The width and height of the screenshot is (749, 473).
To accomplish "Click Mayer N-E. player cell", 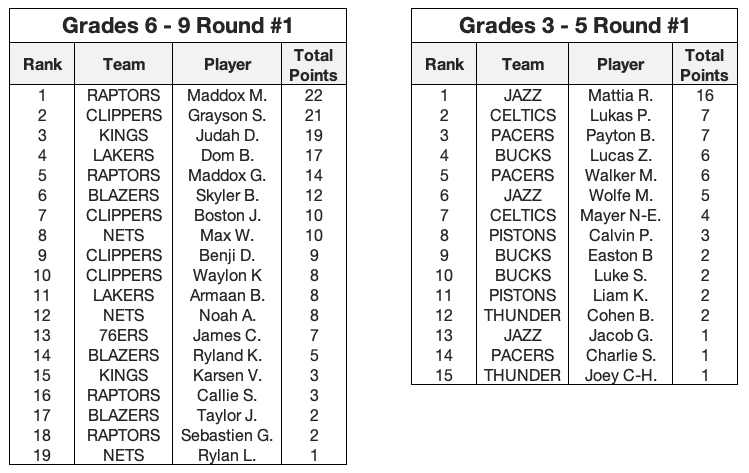I will click(621, 215).
